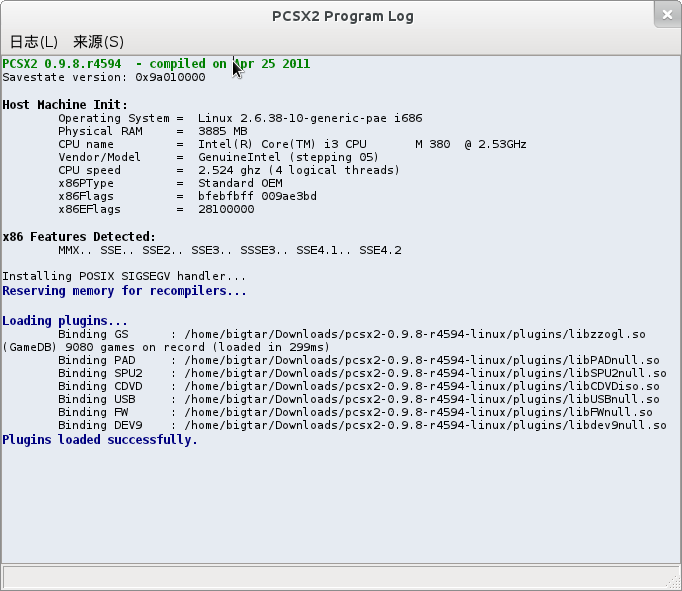The height and width of the screenshot is (591, 682).
Task: Click the GameDB 9080 games on record line
Action: pyautogui.click(x=166, y=347)
